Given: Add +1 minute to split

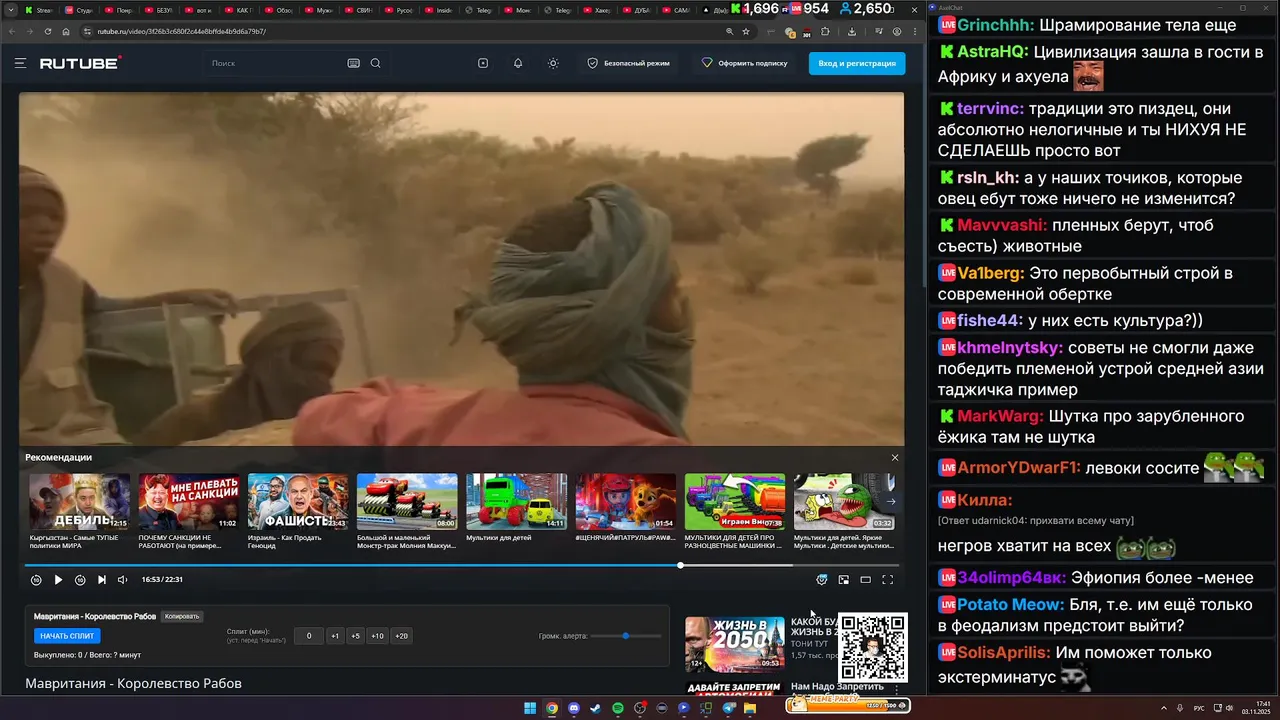Looking at the screenshot, I should tap(335, 636).
